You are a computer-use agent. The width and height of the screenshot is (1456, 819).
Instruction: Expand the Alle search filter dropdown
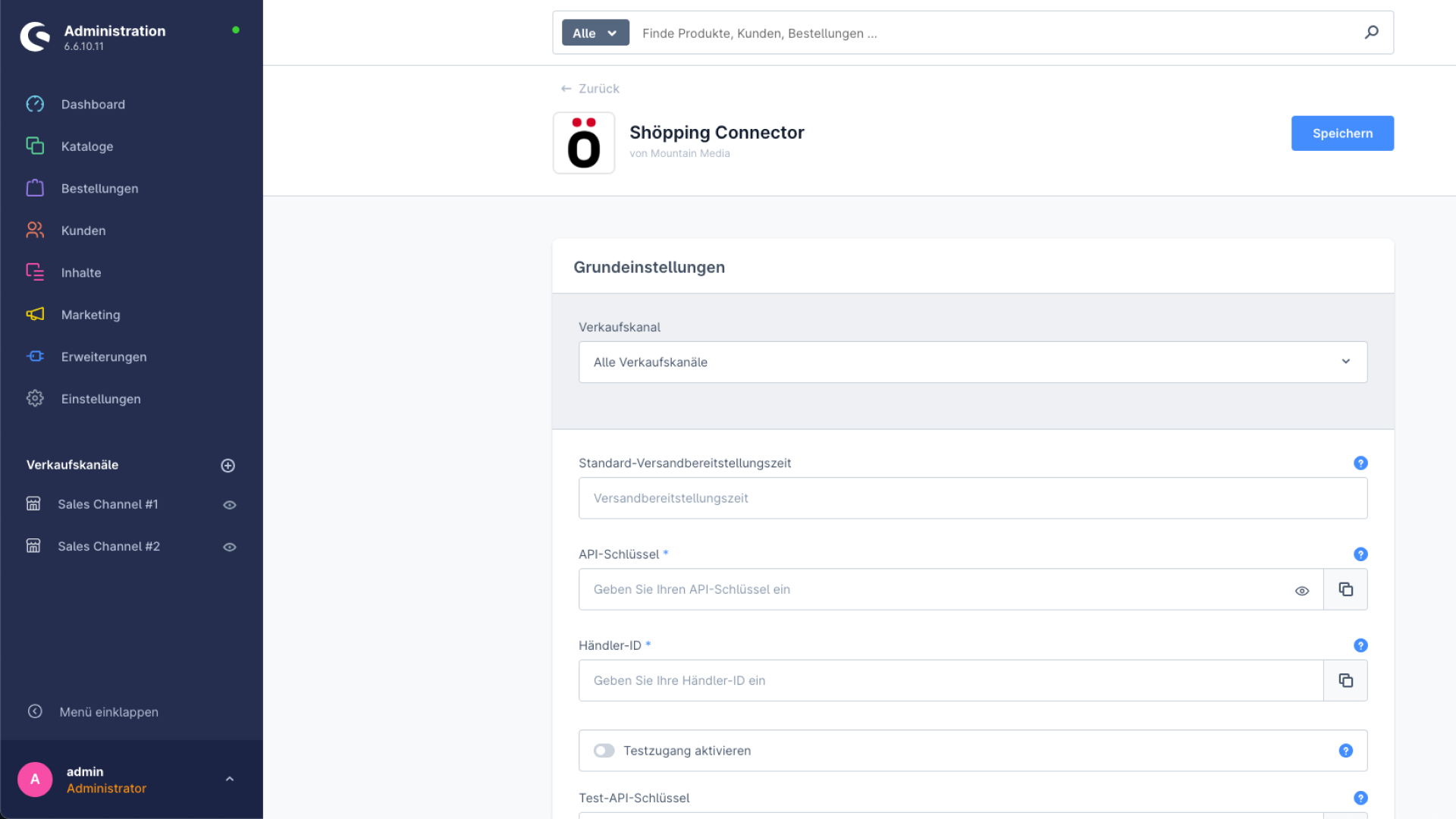tap(595, 33)
